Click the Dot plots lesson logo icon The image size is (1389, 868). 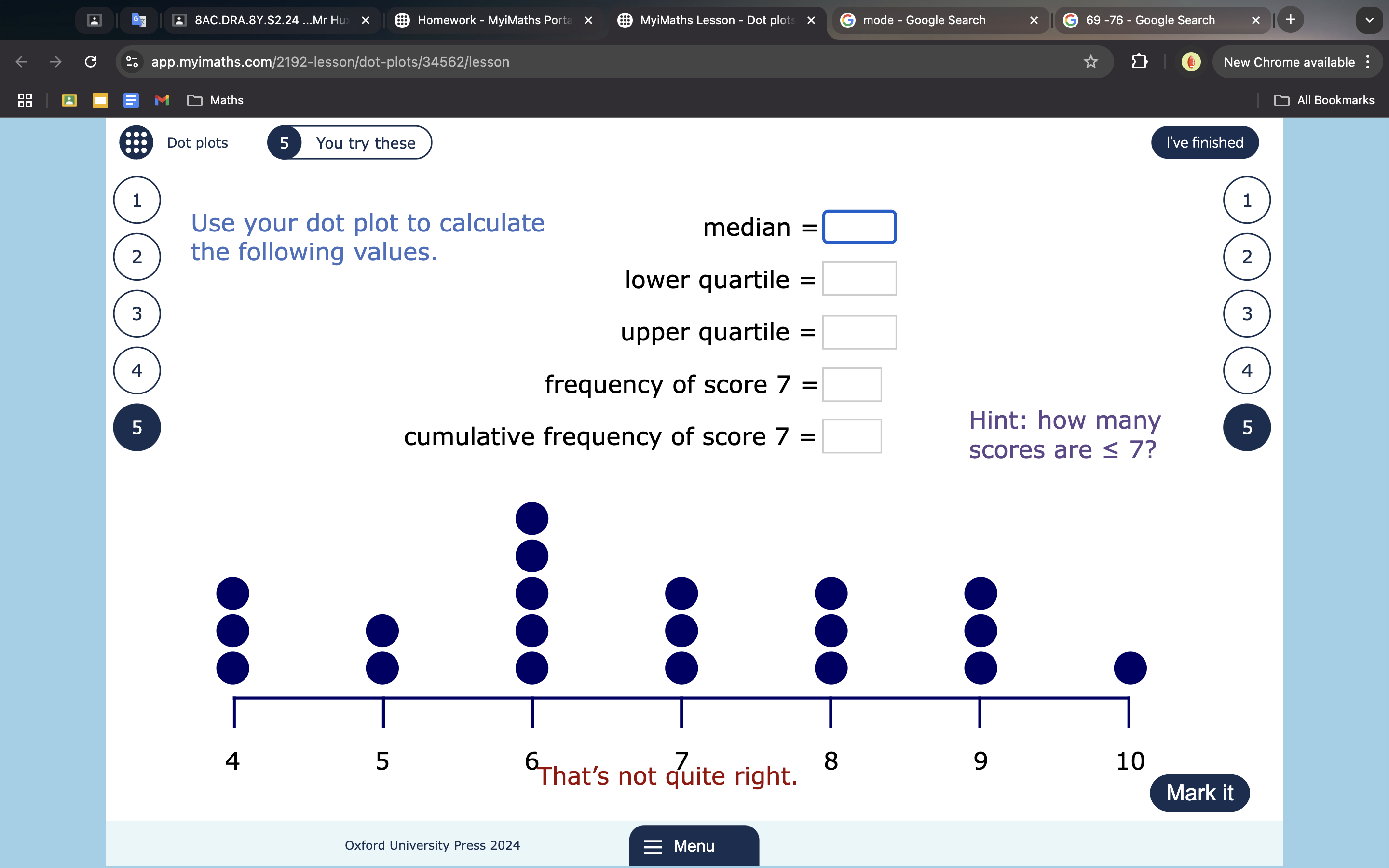[x=136, y=142]
